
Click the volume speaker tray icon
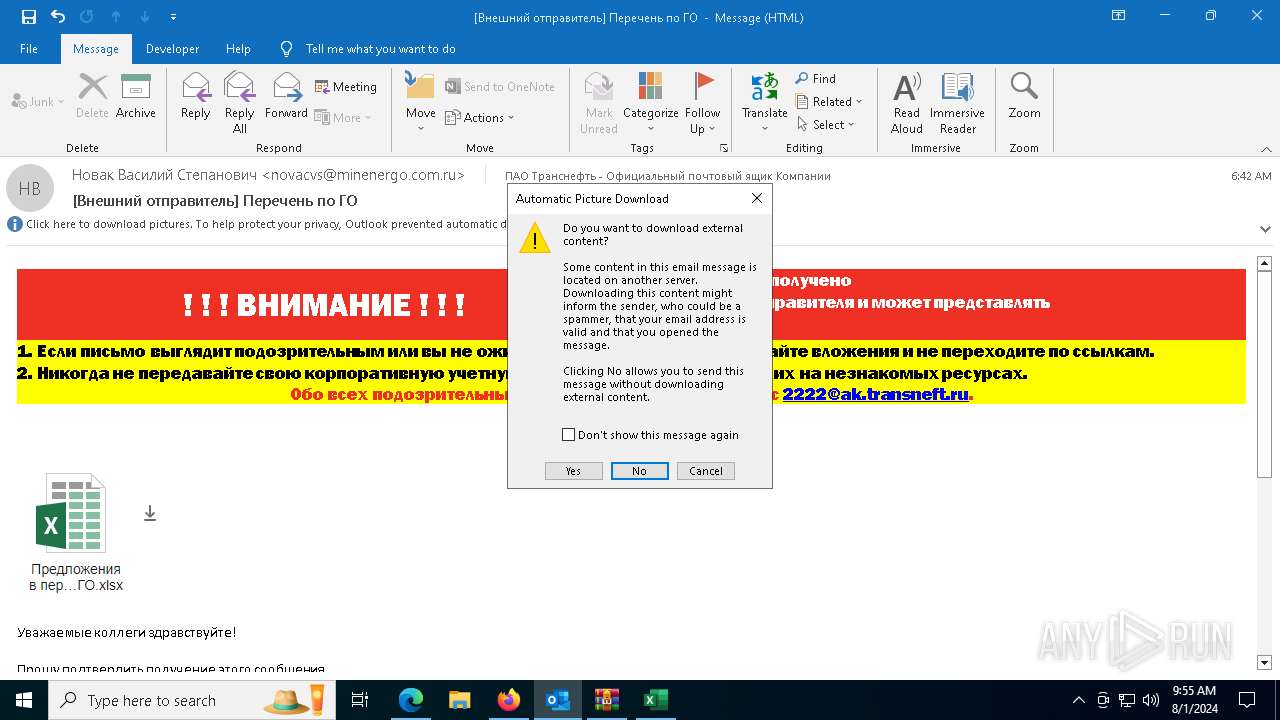tap(1150, 700)
